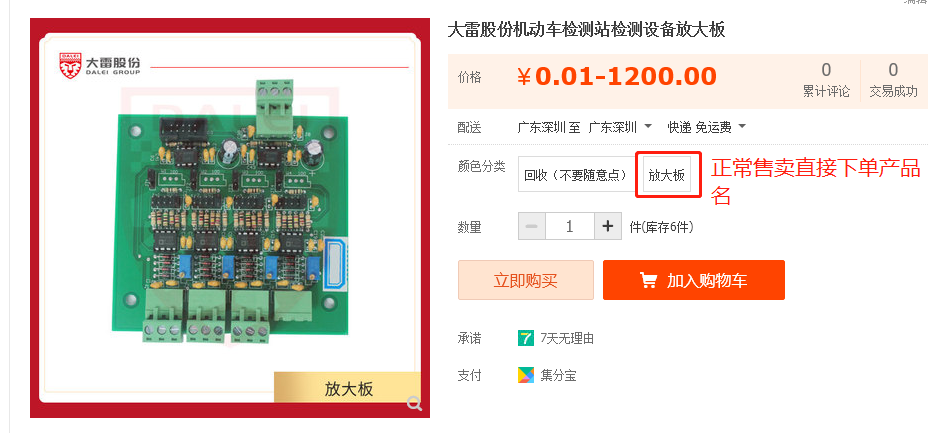The image size is (937, 433).
Task: Click the 立即购买 button
Action: (x=526, y=280)
